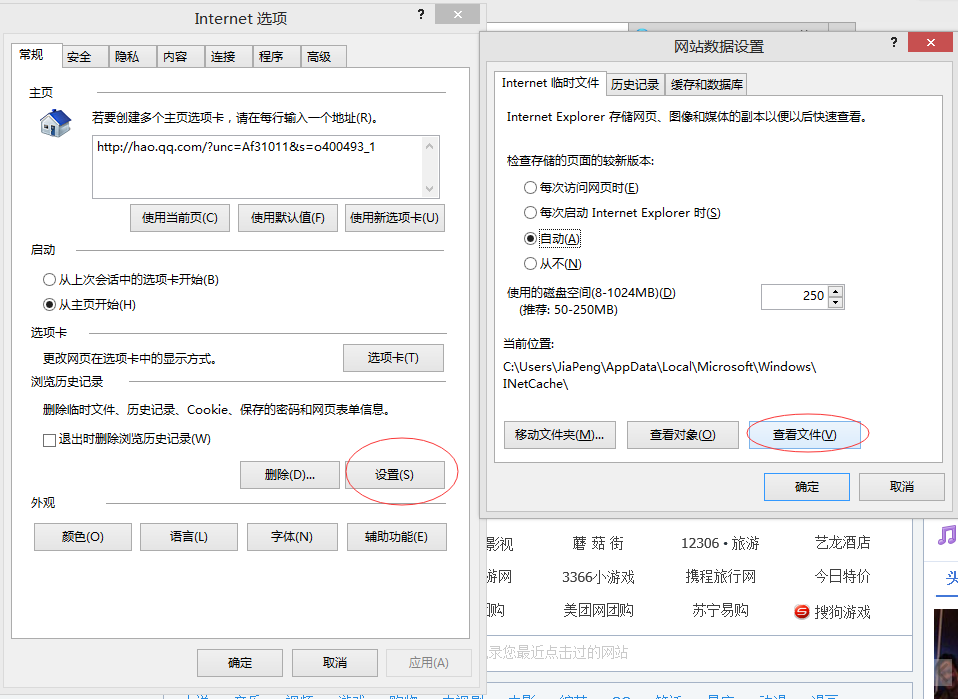
Task: Select the 常规 tab
Action: (x=37, y=55)
